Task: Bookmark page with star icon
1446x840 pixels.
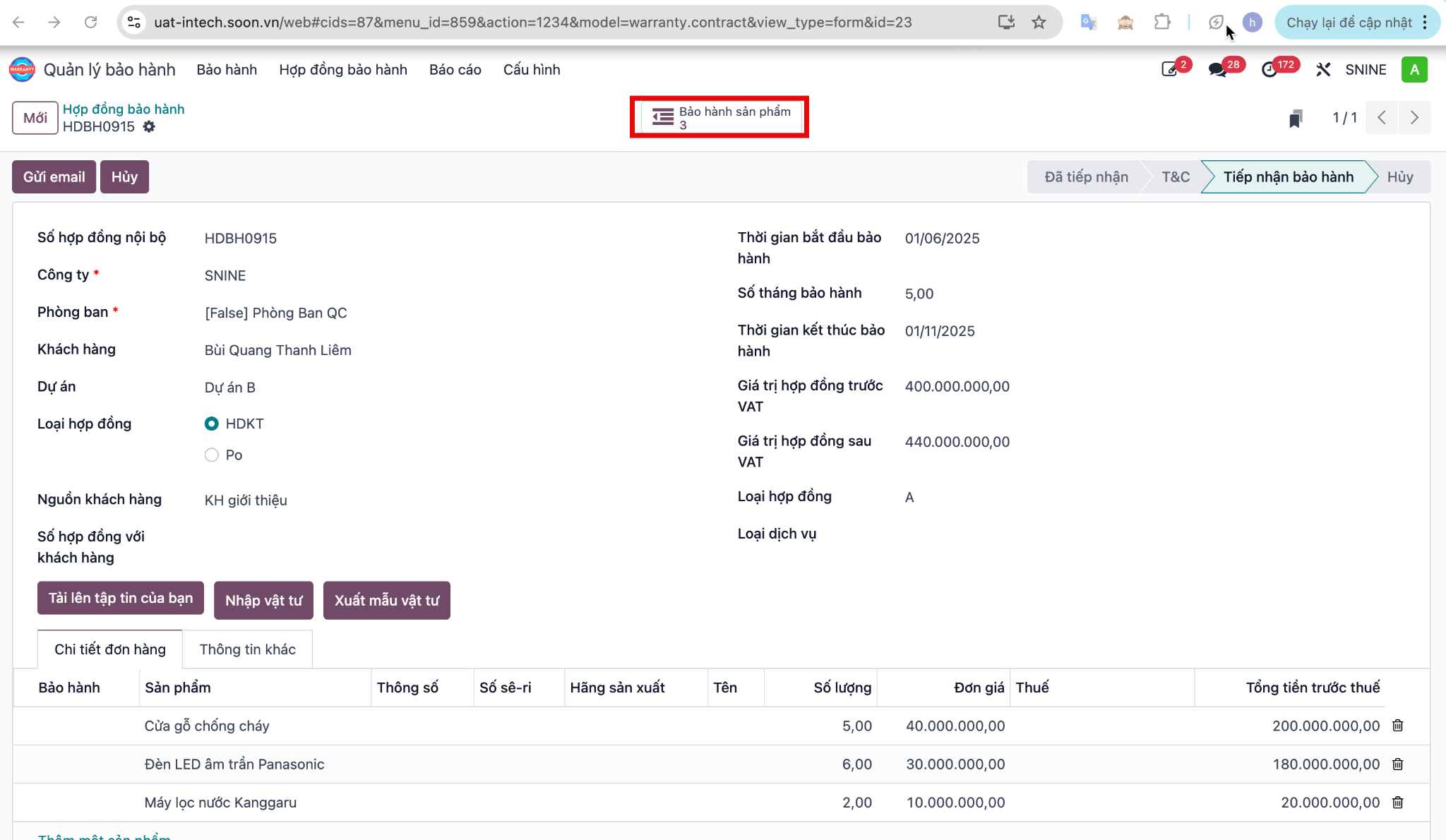Action: [x=1039, y=22]
